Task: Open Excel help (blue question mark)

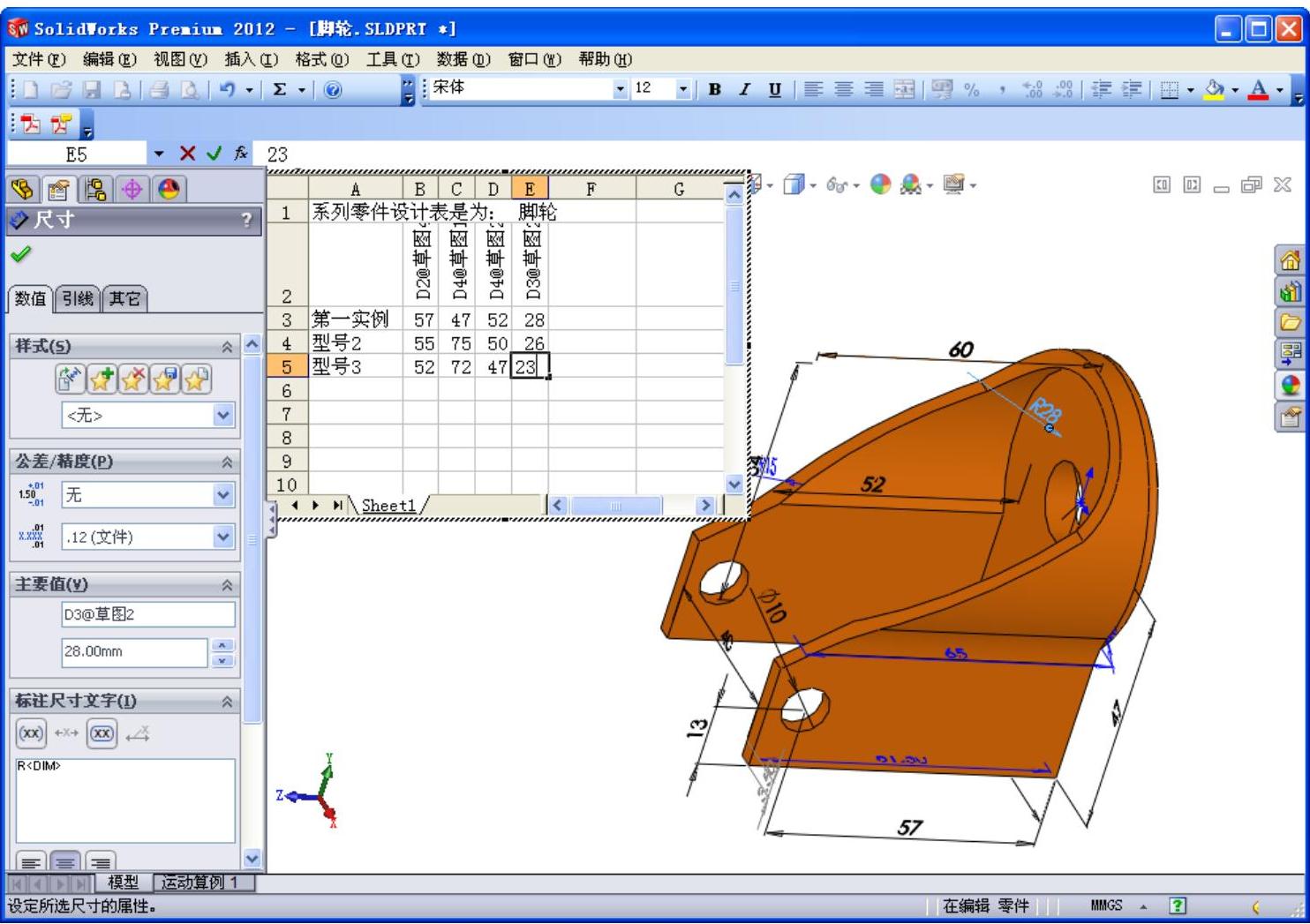Action: [333, 89]
